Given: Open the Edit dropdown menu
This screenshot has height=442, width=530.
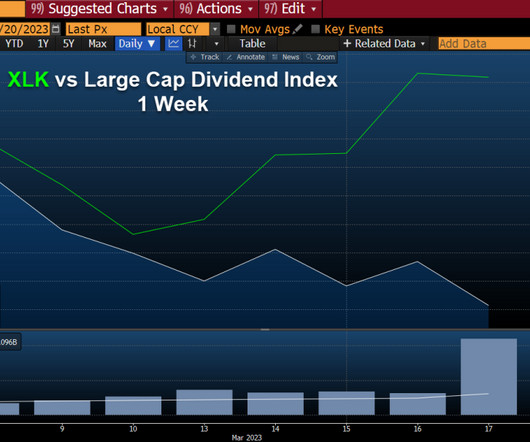Looking at the screenshot, I should 291,9.
